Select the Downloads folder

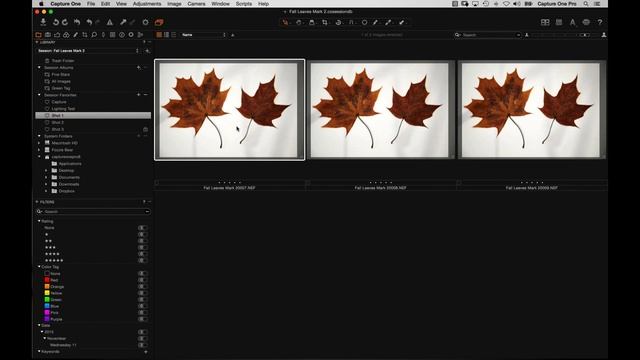(69, 184)
